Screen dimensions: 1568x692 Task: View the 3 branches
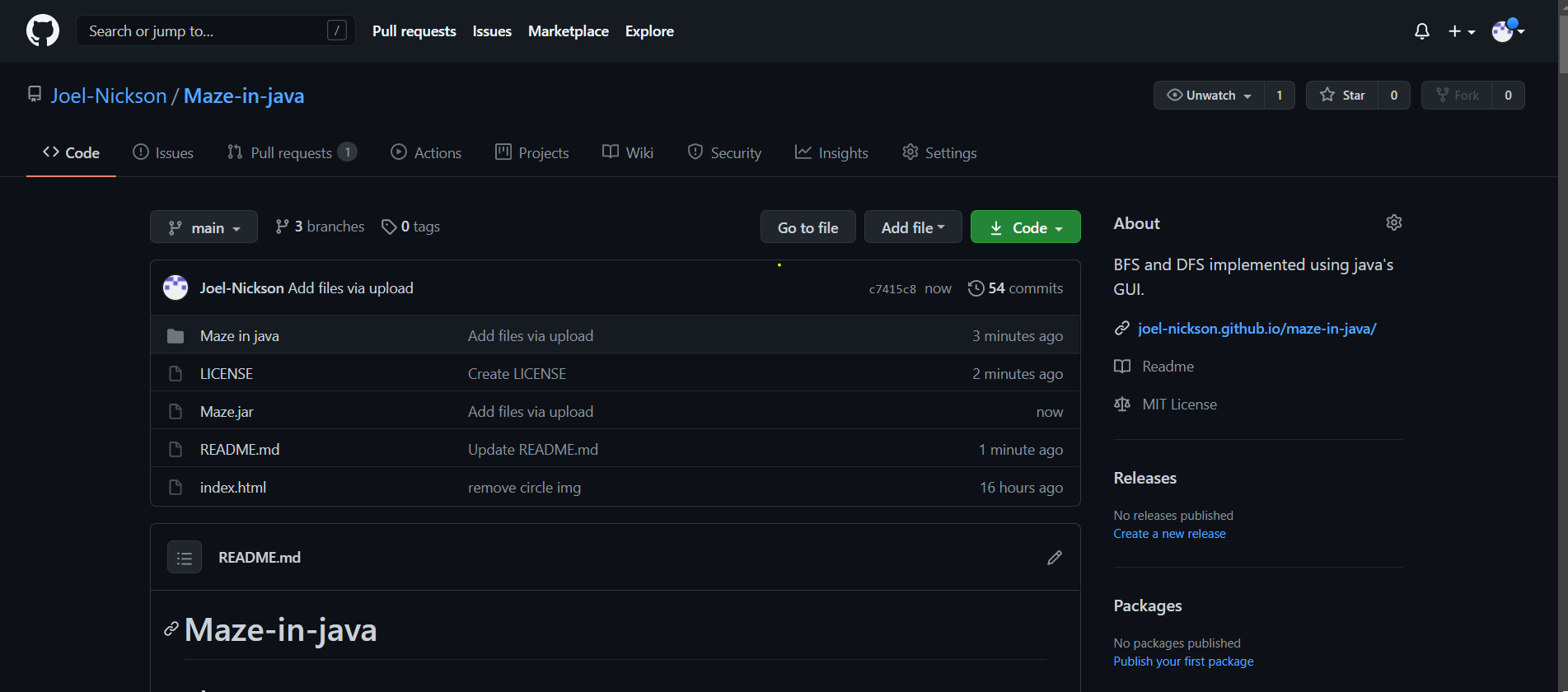(320, 227)
